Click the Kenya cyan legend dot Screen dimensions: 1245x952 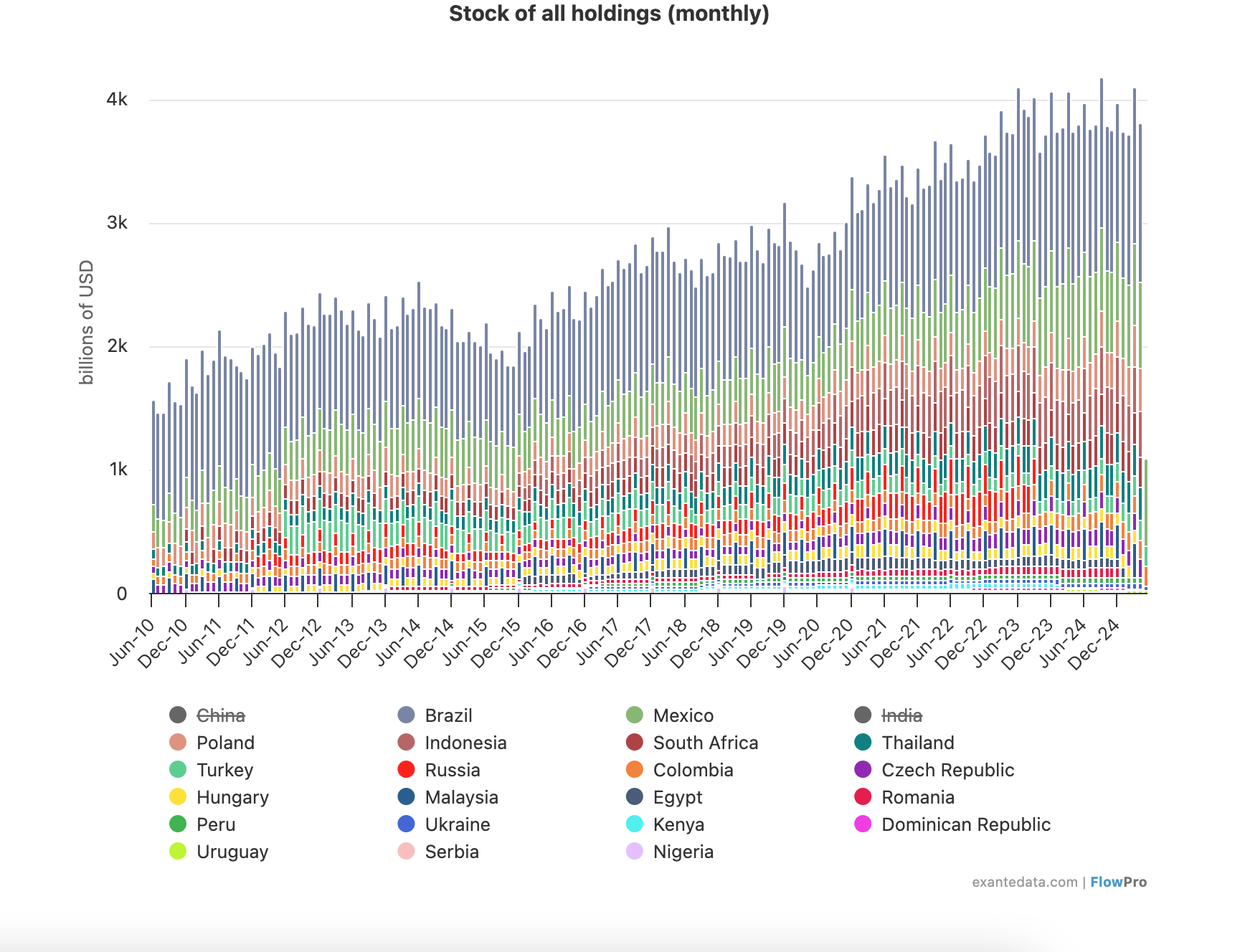pyautogui.click(x=635, y=824)
